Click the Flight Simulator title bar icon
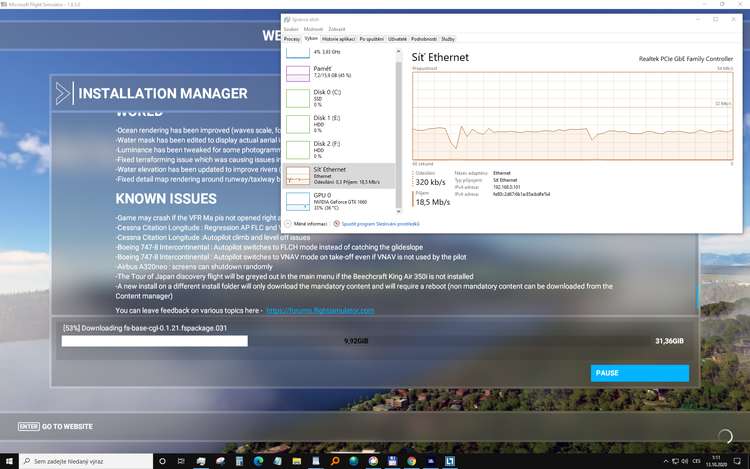 [x=4, y=4]
